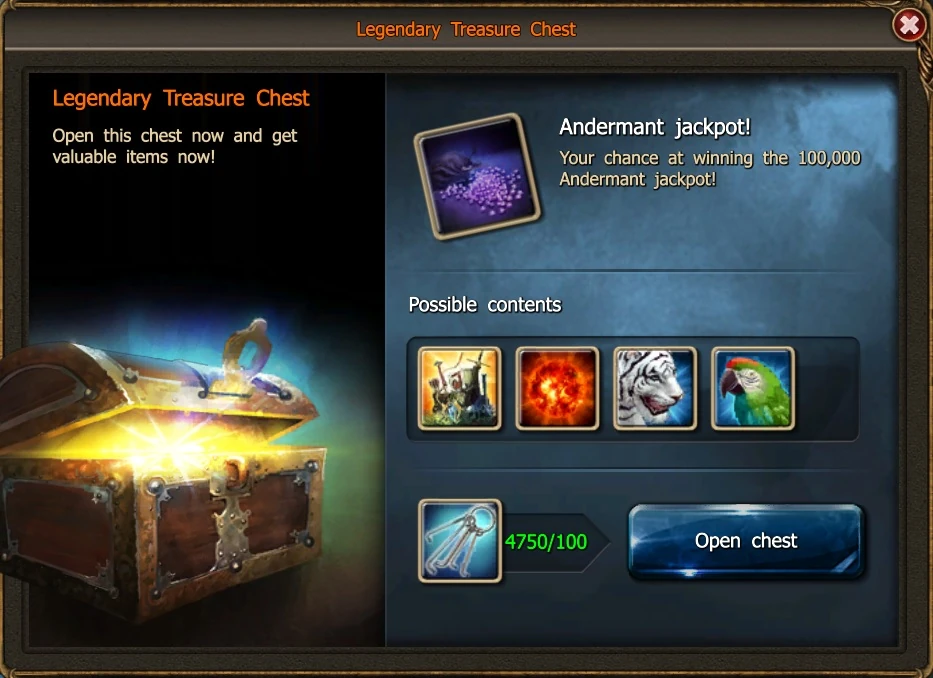Click the 'Andermant jackpot!' heading
This screenshot has width=933, height=678.
pyautogui.click(x=655, y=127)
